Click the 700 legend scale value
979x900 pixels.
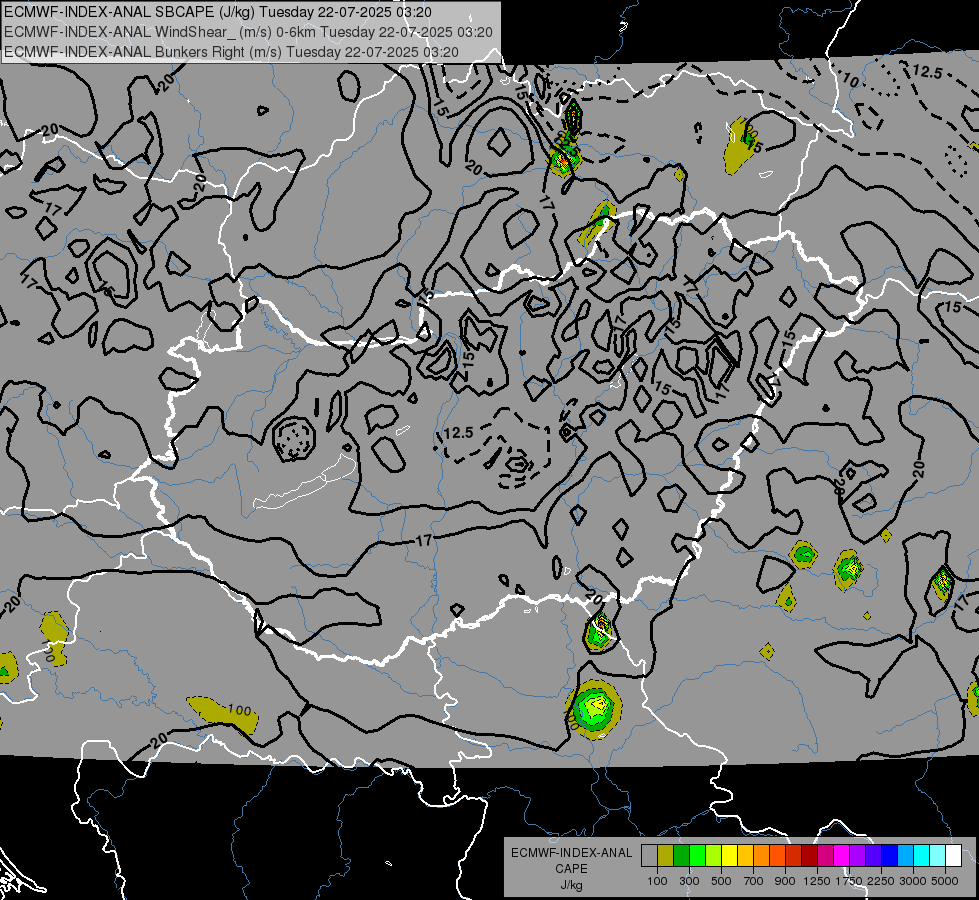(x=753, y=881)
